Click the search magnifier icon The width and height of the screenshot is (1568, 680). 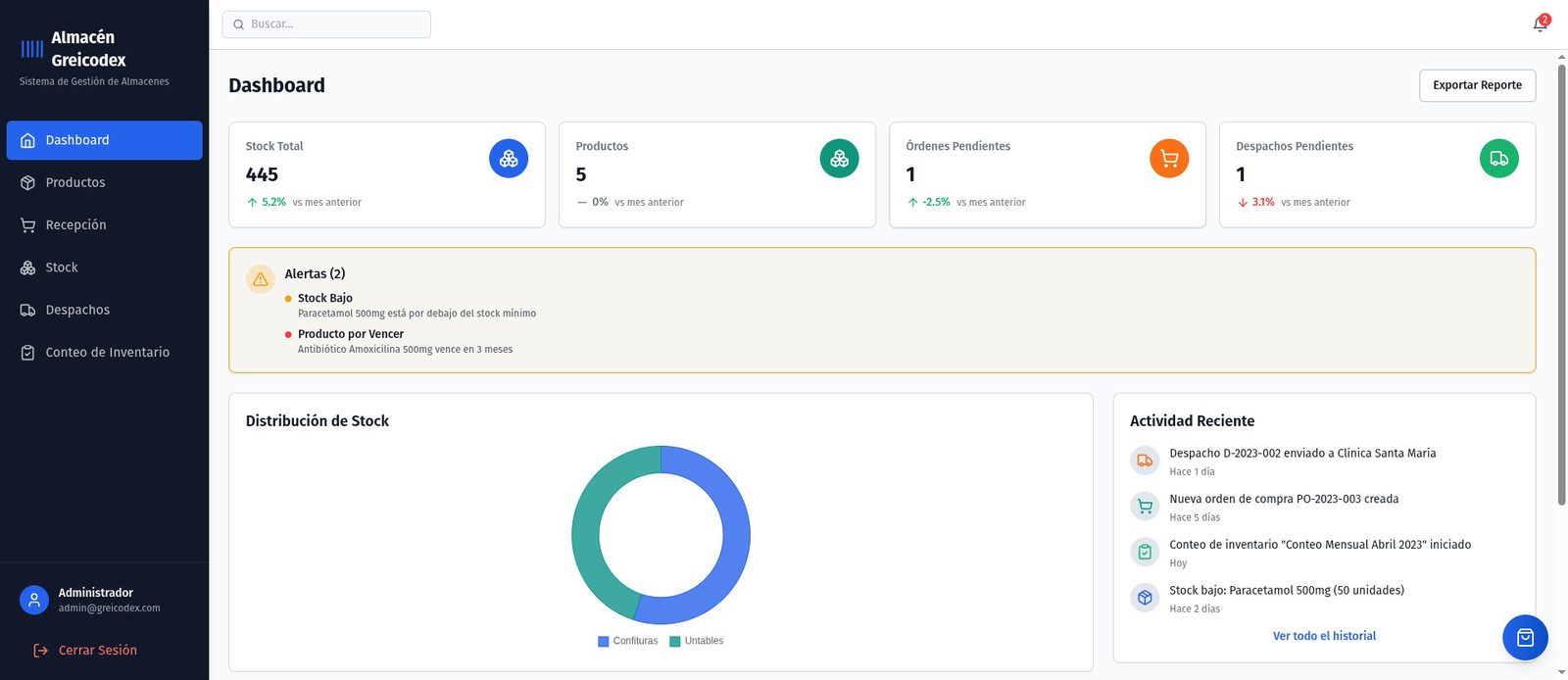238,24
